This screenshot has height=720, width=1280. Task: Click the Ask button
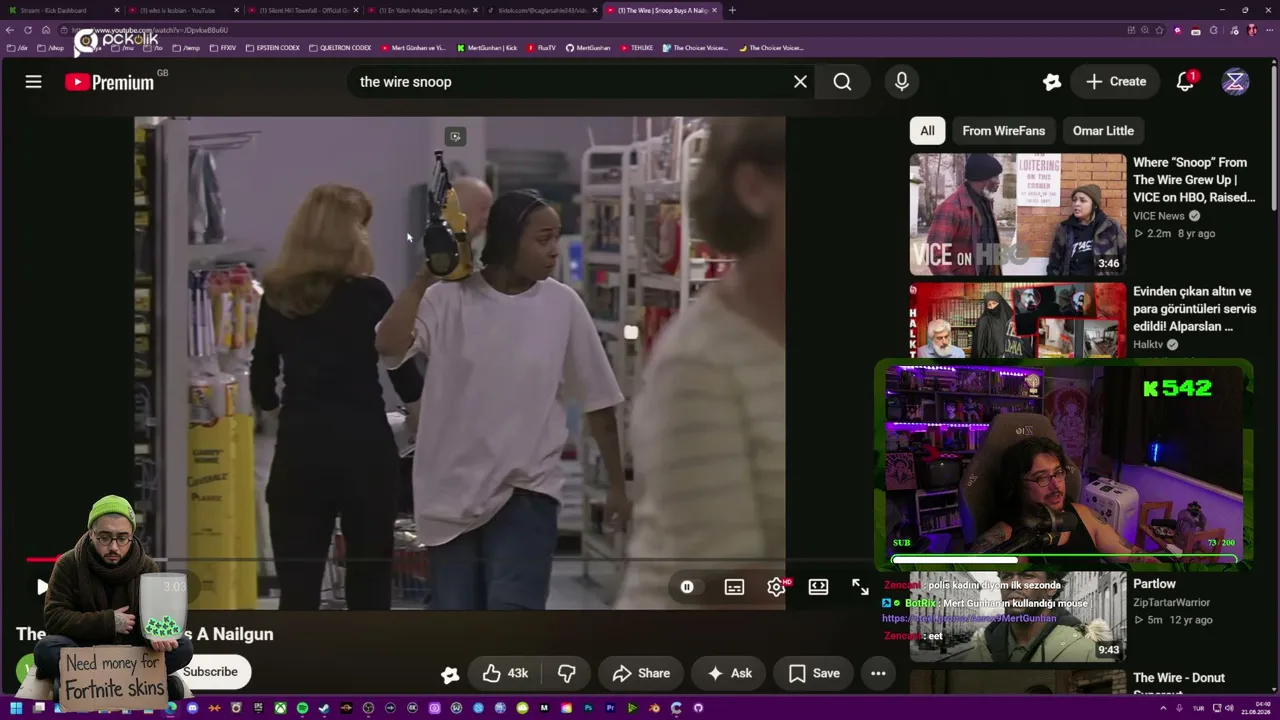tap(729, 674)
